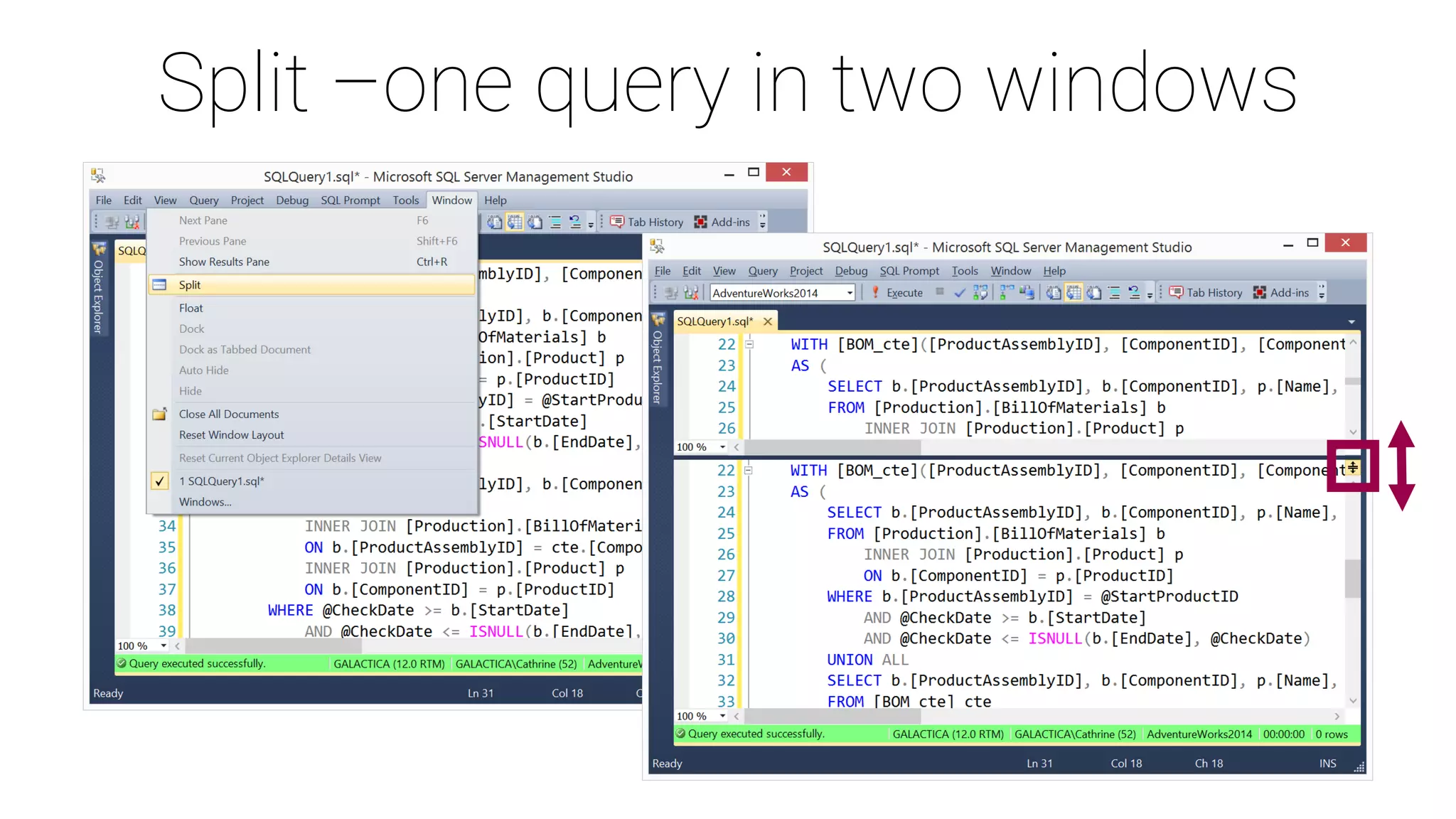This screenshot has height=819, width=1456.
Task: Open File menu in right SSMS window
Action: click(x=662, y=270)
